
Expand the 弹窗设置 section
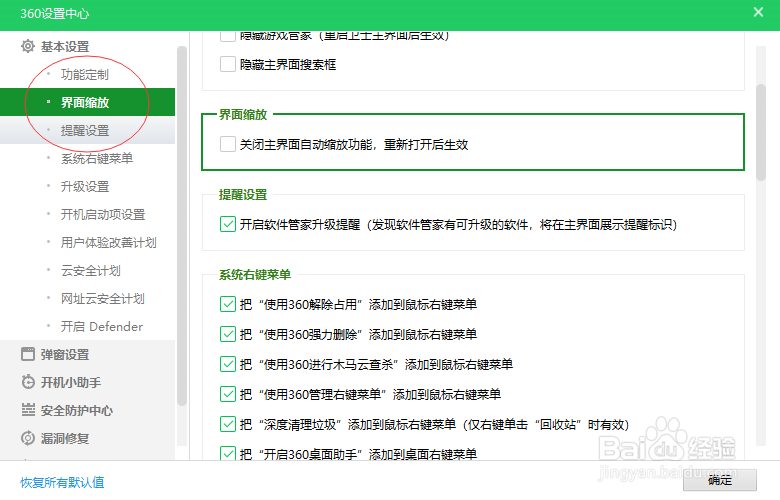click(x=65, y=355)
